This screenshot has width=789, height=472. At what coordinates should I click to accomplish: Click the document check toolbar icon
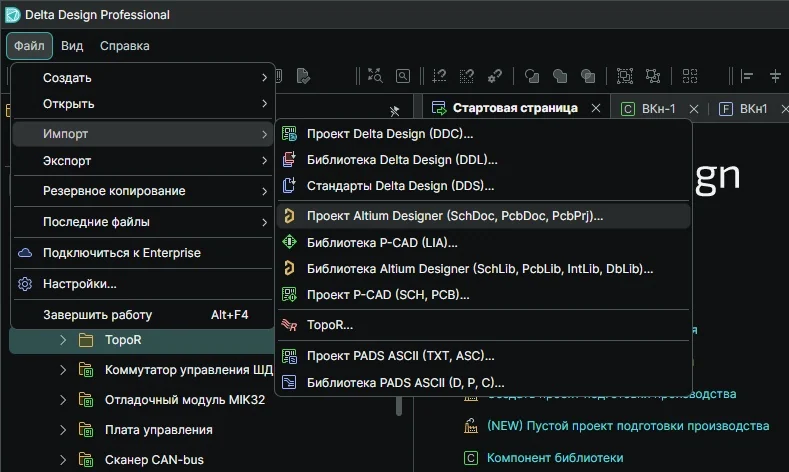point(303,76)
